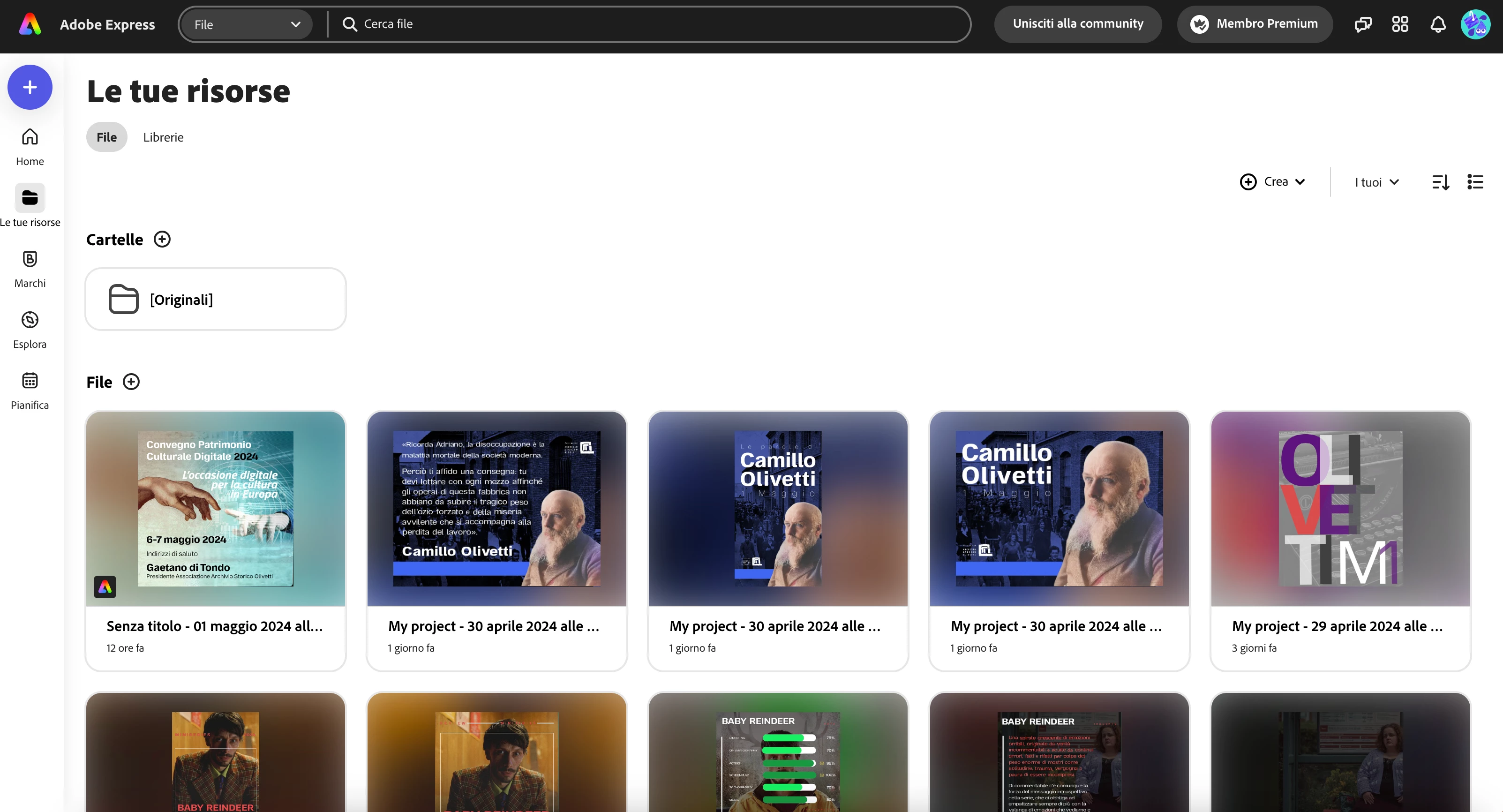
Task: Expand the Crea dropdown menu
Action: tap(1272, 182)
